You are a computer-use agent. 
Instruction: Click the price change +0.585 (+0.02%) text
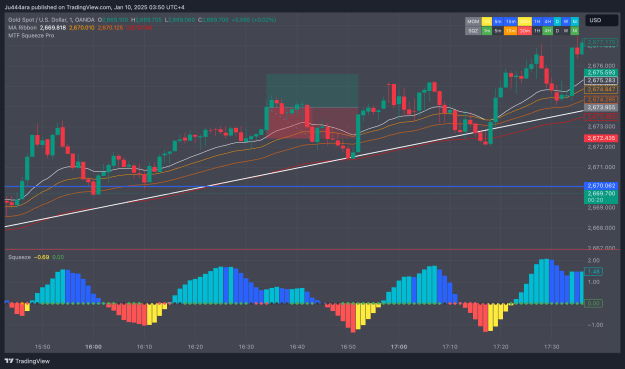254,20
